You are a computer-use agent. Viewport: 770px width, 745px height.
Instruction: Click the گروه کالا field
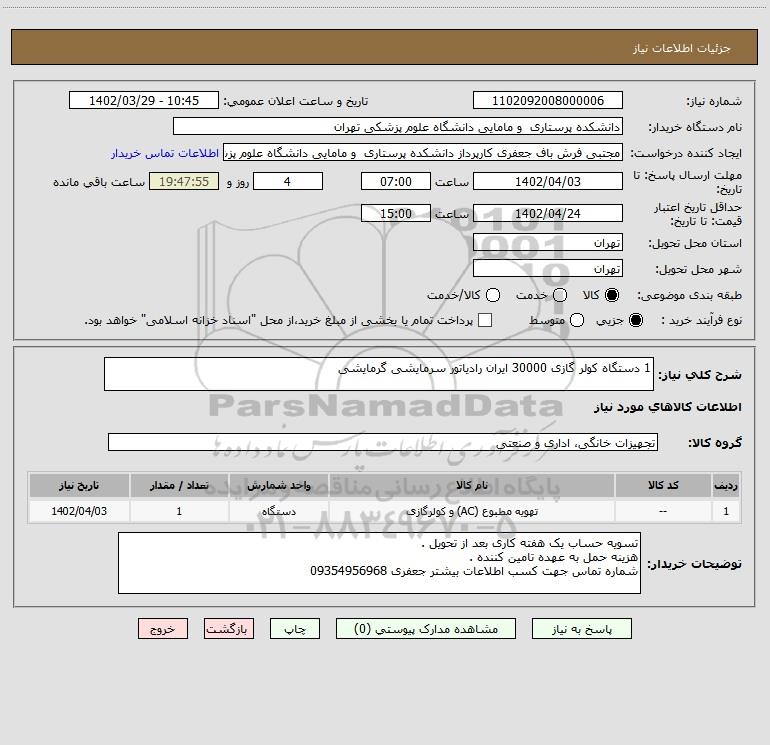pos(383,442)
